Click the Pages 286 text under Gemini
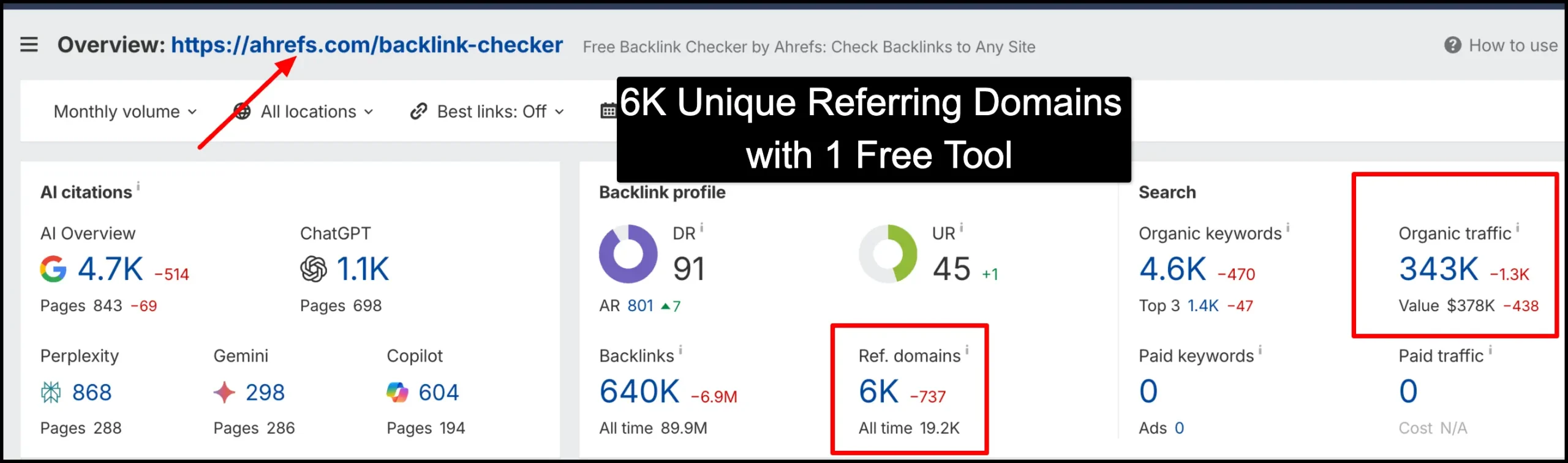1568x463 pixels. click(x=254, y=428)
